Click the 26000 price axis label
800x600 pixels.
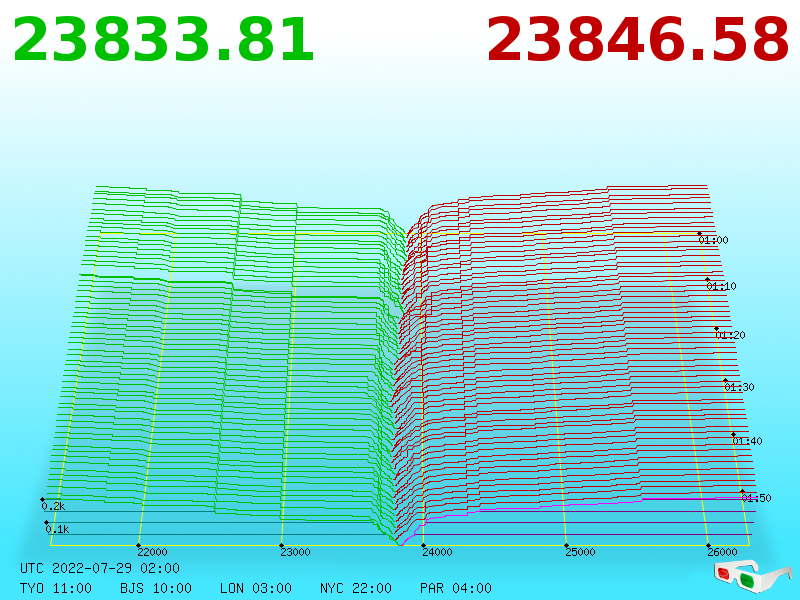(722, 552)
